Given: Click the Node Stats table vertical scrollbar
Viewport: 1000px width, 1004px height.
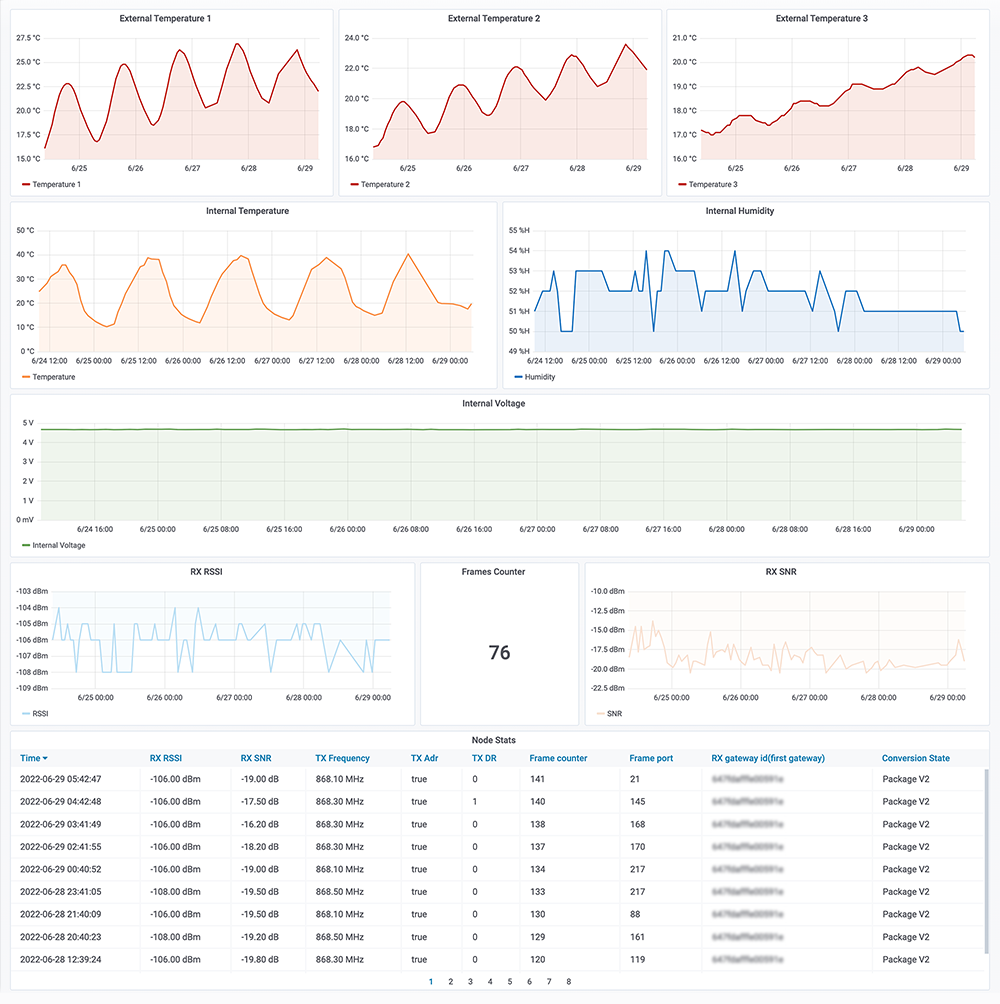Looking at the screenshot, I should (x=987, y=861).
